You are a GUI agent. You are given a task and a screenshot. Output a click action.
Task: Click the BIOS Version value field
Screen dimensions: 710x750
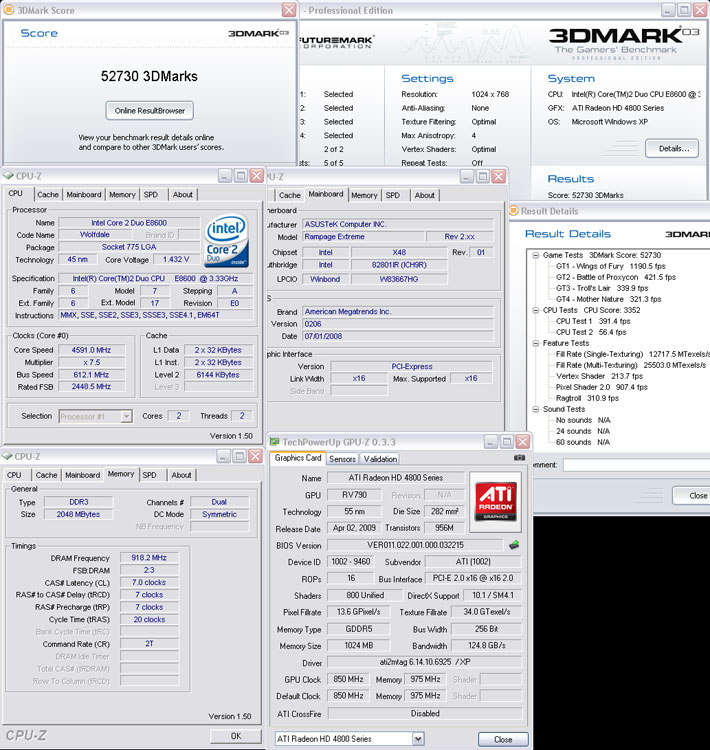coord(415,545)
